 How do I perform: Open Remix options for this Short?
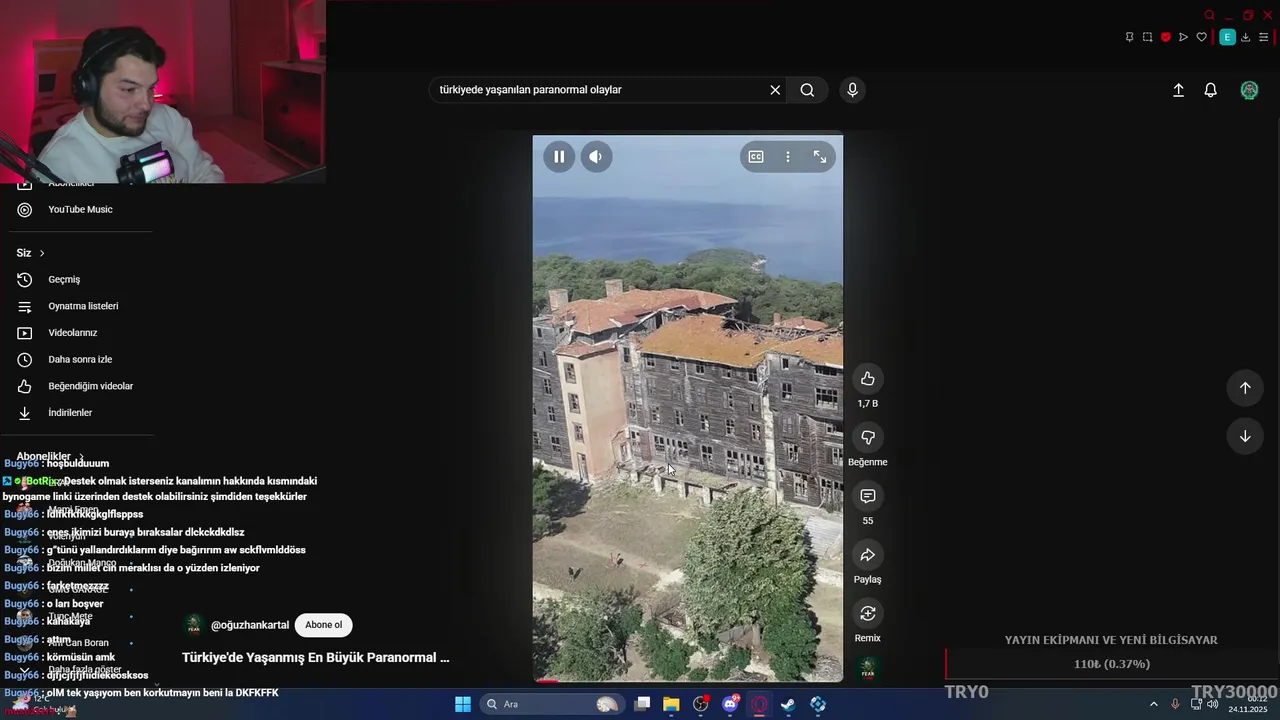(868, 613)
